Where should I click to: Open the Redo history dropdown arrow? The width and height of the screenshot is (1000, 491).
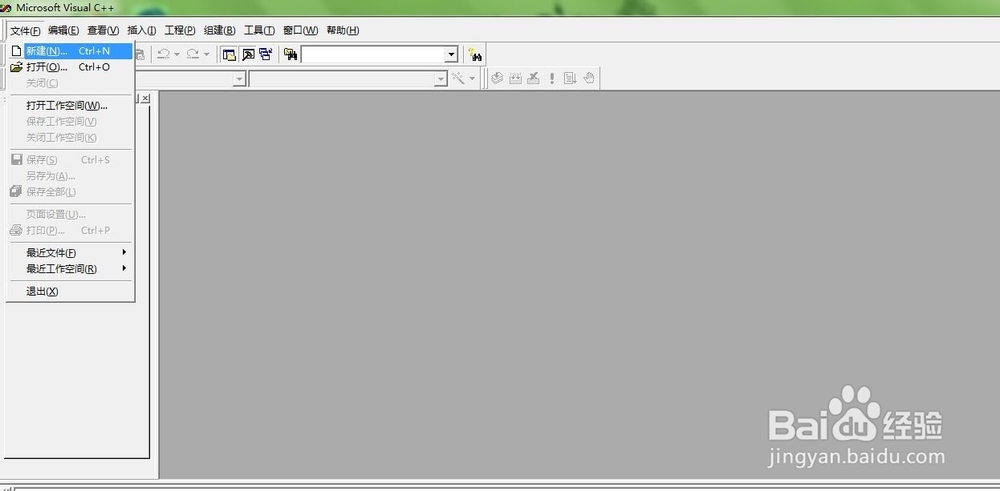tap(206, 55)
